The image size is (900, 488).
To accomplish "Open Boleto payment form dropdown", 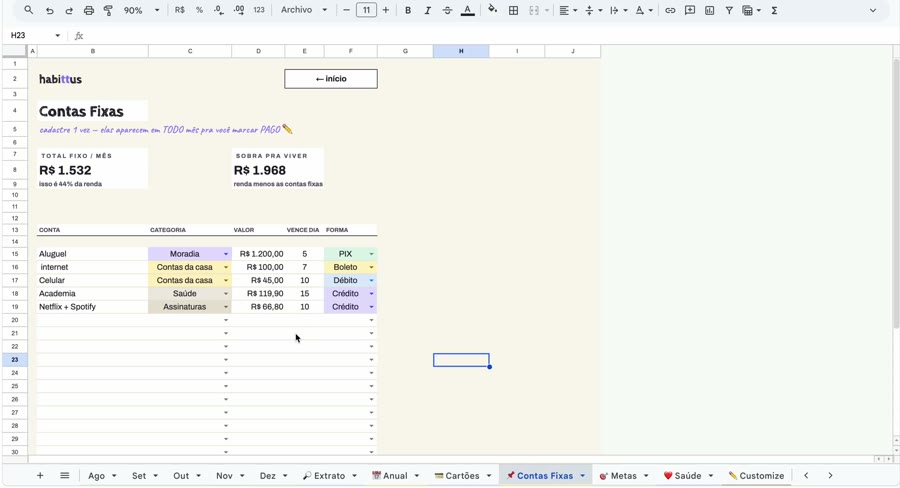I will (x=371, y=267).
